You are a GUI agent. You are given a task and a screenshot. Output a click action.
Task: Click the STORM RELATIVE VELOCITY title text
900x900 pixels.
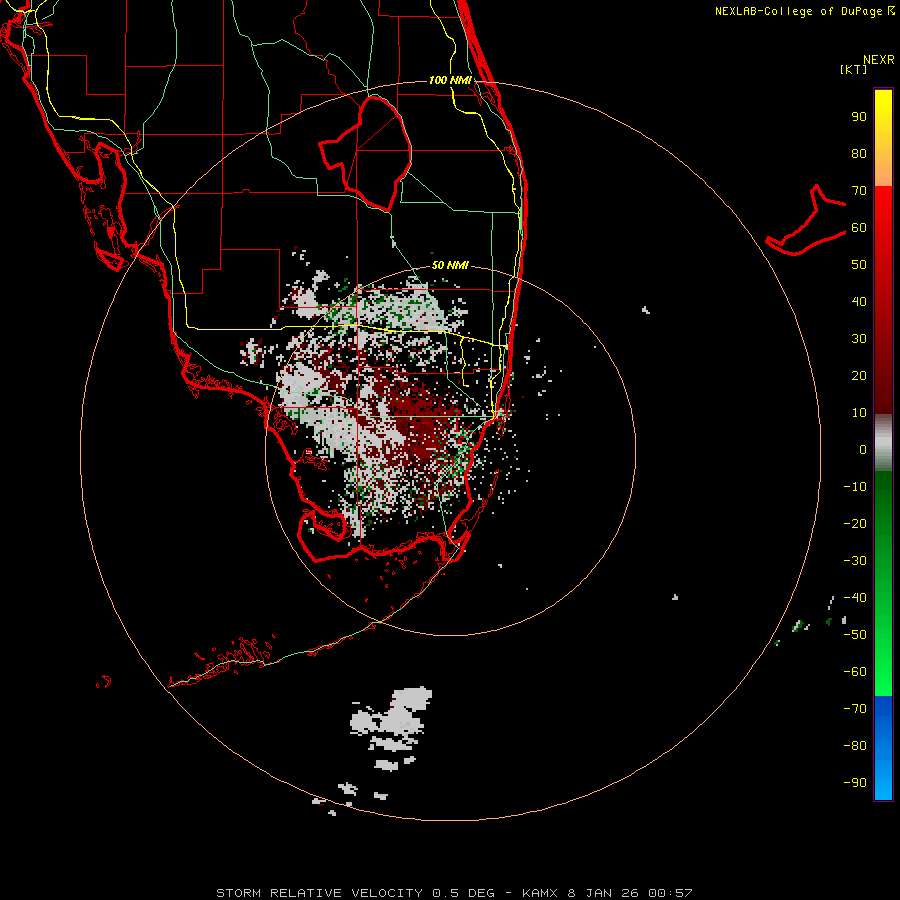320,893
